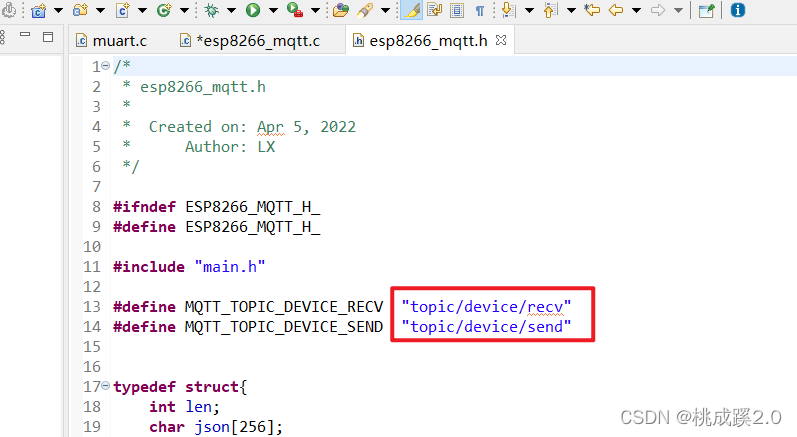Click the Pin Editor icon
797x437 pixels.
[x=707, y=10]
